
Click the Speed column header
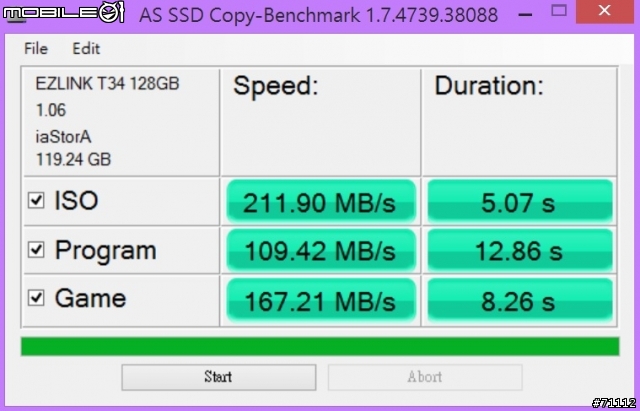[276, 86]
